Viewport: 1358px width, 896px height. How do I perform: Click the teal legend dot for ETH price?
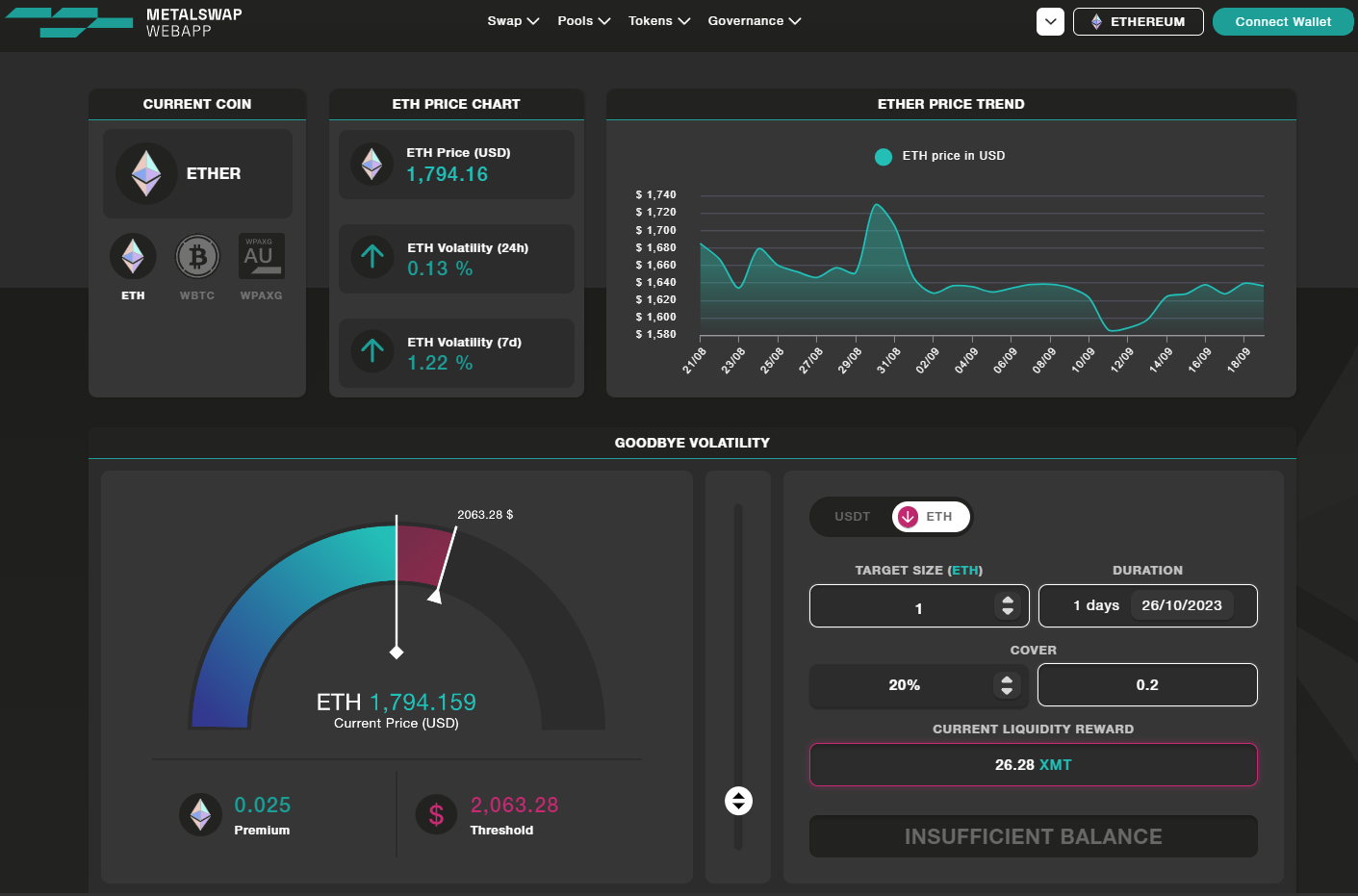click(884, 157)
